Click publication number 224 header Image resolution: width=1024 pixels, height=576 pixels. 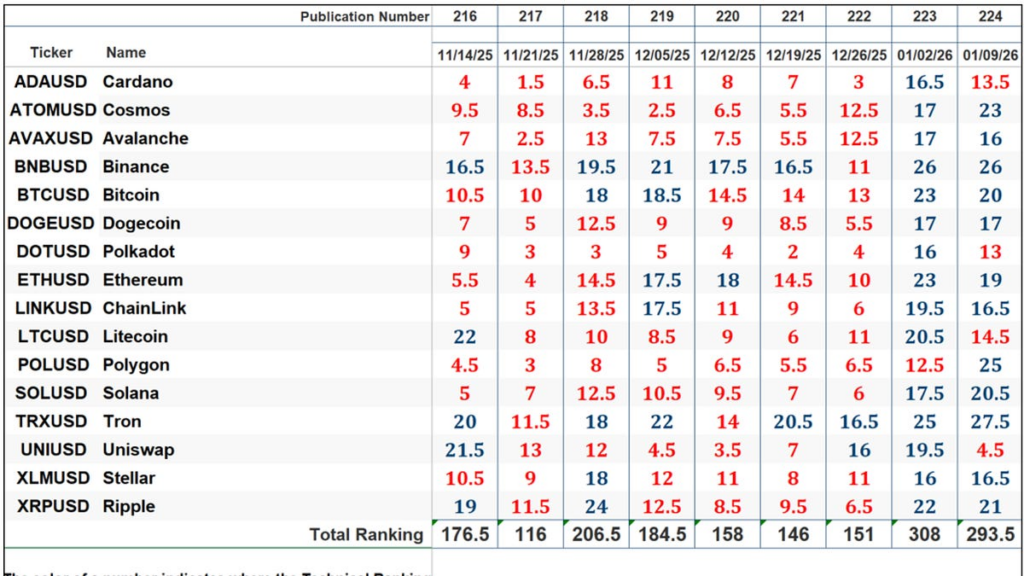pyautogui.click(x=990, y=16)
